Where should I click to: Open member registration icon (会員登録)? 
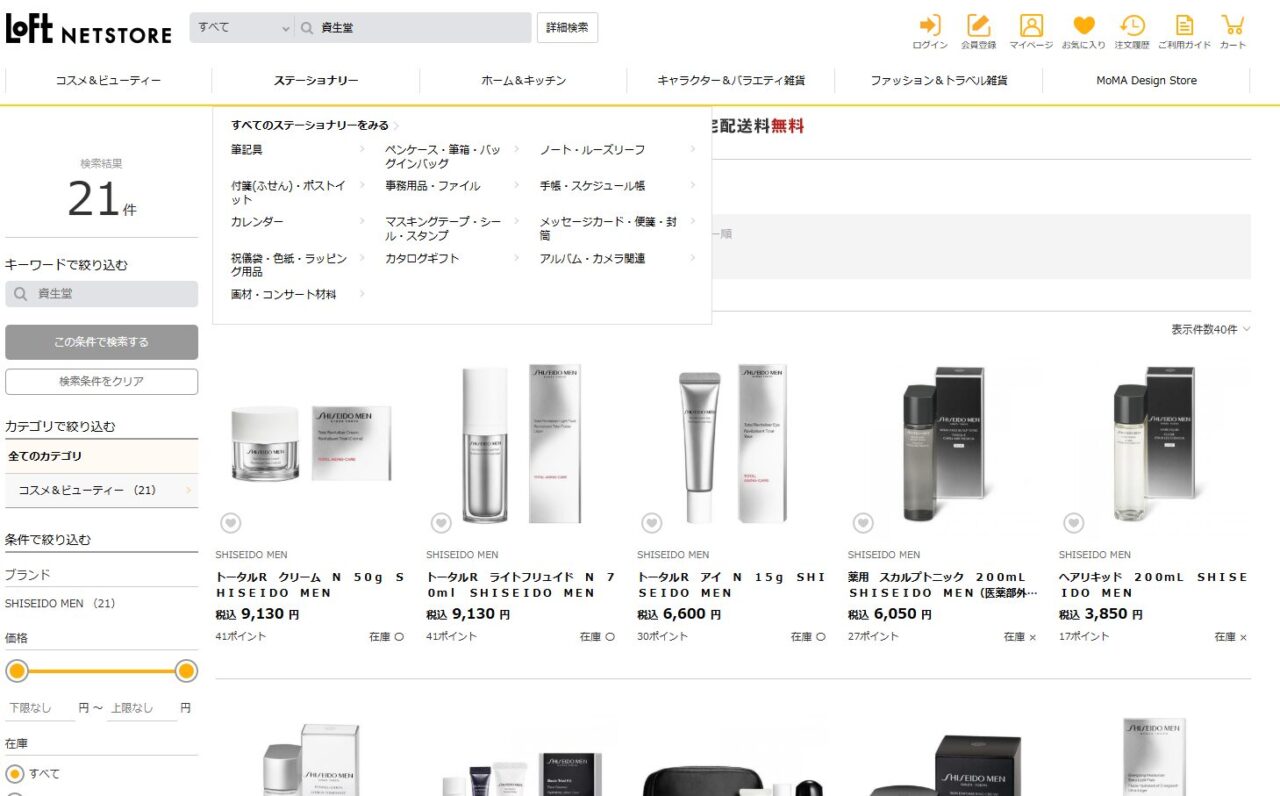tap(978, 31)
